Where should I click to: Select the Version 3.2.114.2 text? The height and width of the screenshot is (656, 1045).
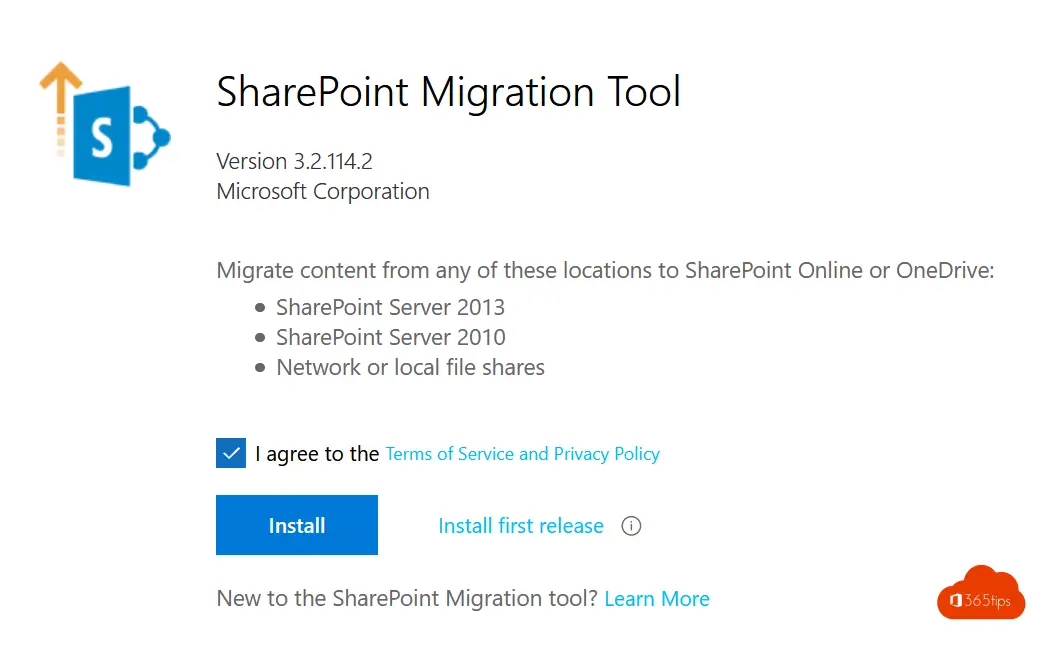click(295, 161)
